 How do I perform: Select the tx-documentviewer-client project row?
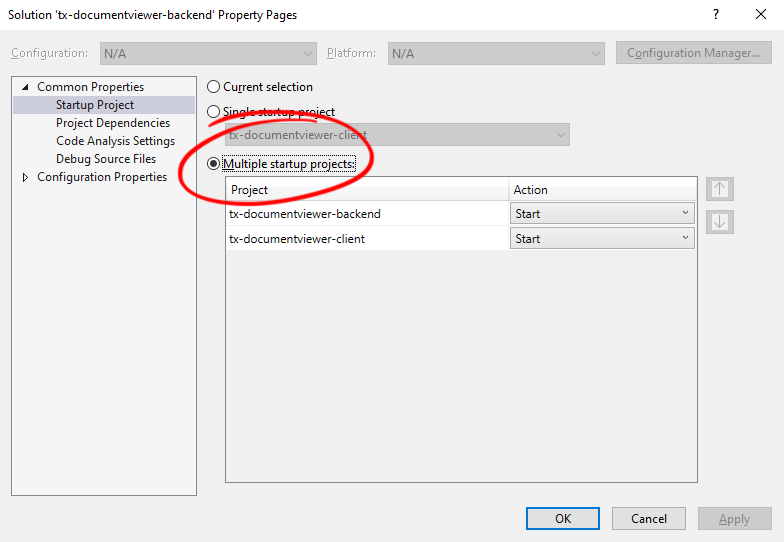tap(368, 238)
